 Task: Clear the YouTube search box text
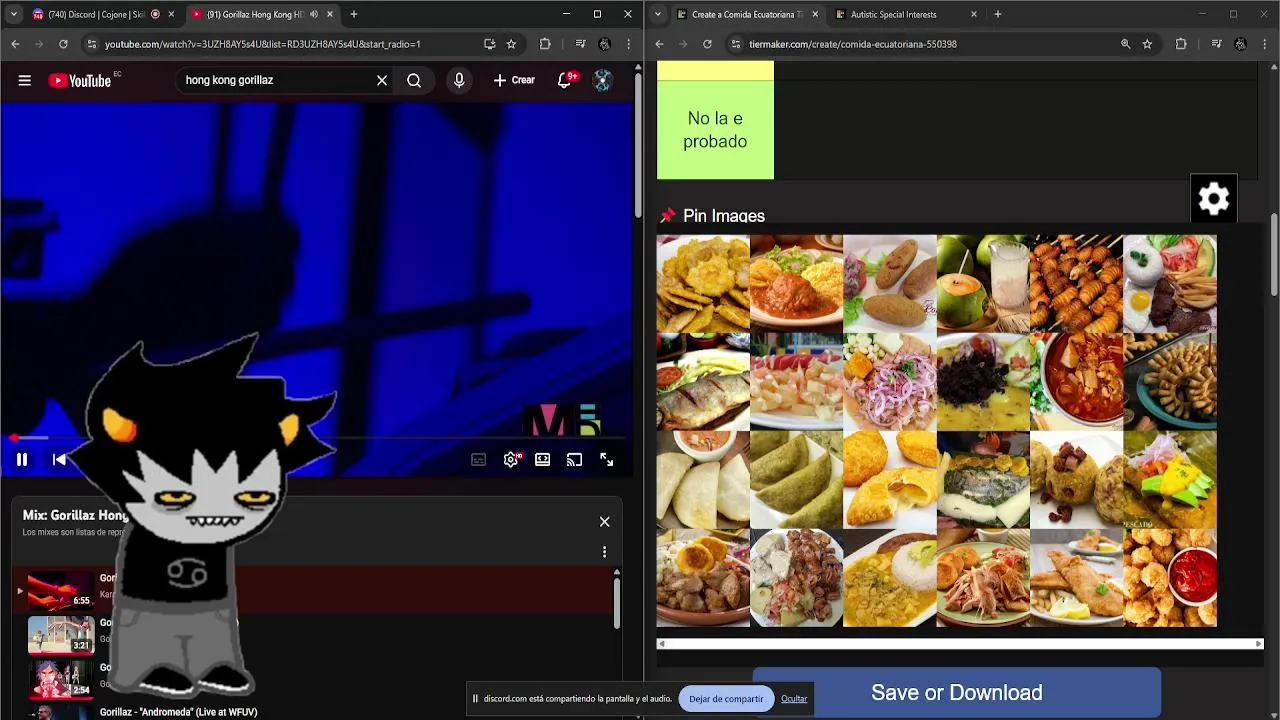382,81
